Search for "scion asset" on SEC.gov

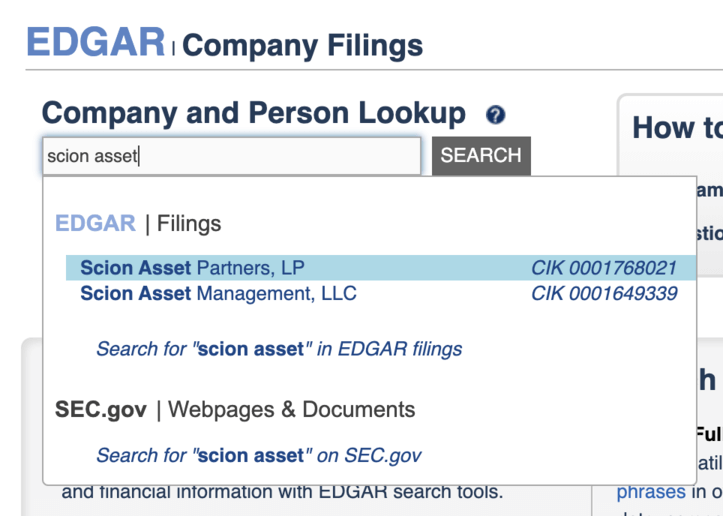coord(258,455)
